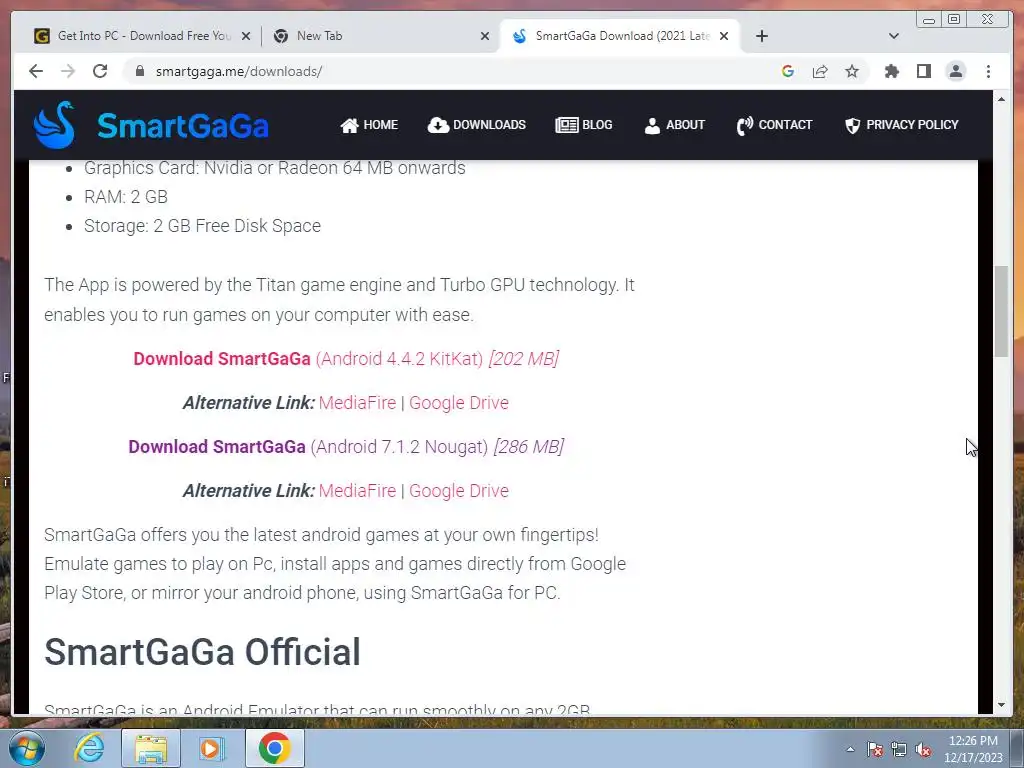Image resolution: width=1024 pixels, height=768 pixels.
Task: Open Windows Media Player from taskbar
Action: coord(211,748)
